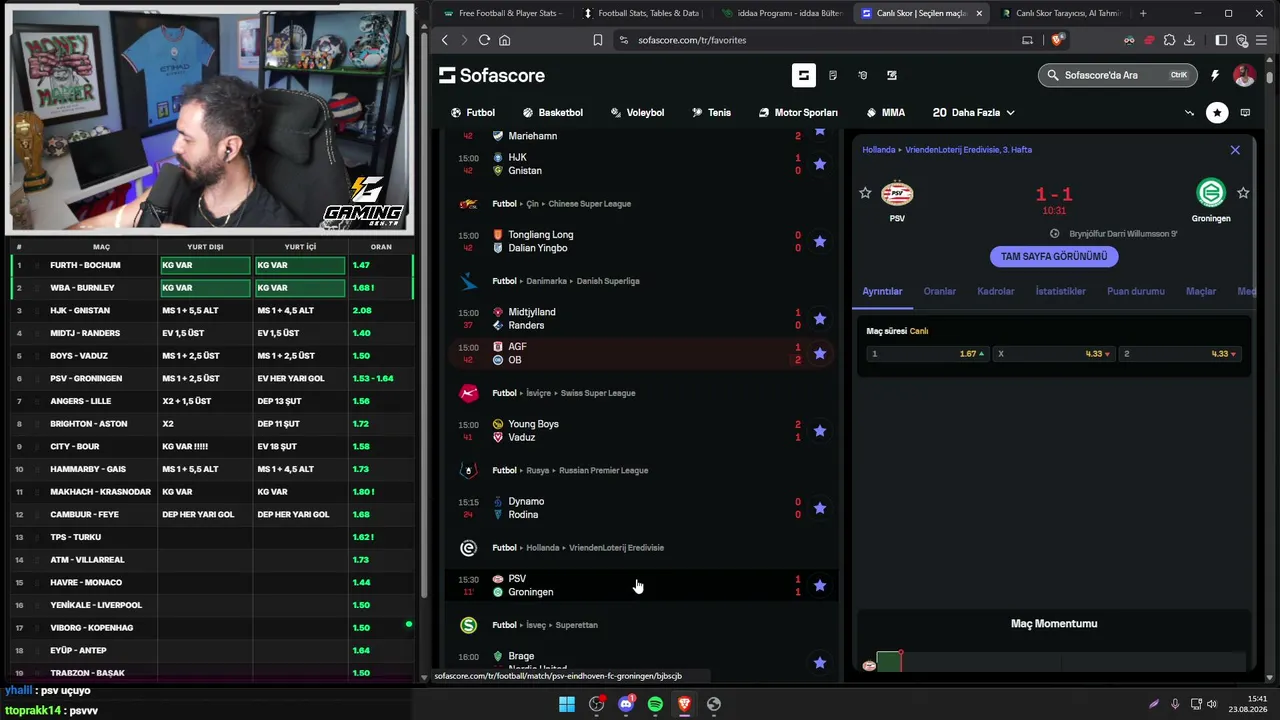Unfavorite the Tongliang Long - Dalian Yingbo match

click(x=820, y=241)
